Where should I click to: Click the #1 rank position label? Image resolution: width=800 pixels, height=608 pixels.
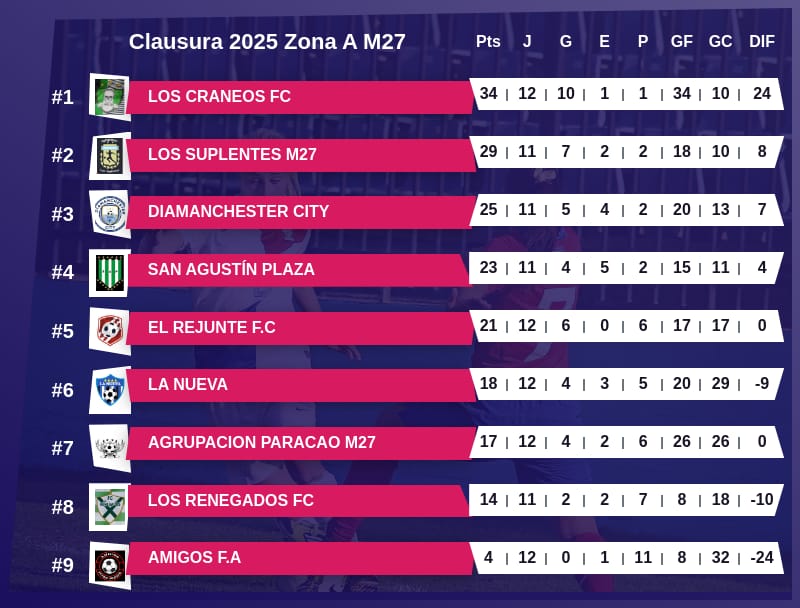click(63, 98)
